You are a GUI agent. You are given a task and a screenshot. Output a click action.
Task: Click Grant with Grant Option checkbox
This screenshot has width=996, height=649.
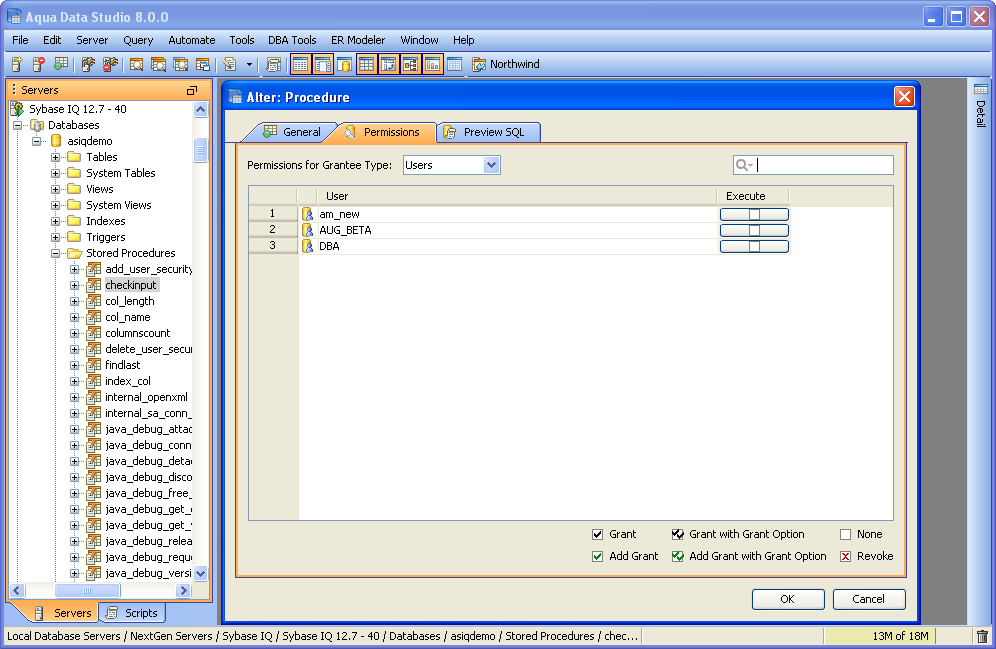pos(678,534)
